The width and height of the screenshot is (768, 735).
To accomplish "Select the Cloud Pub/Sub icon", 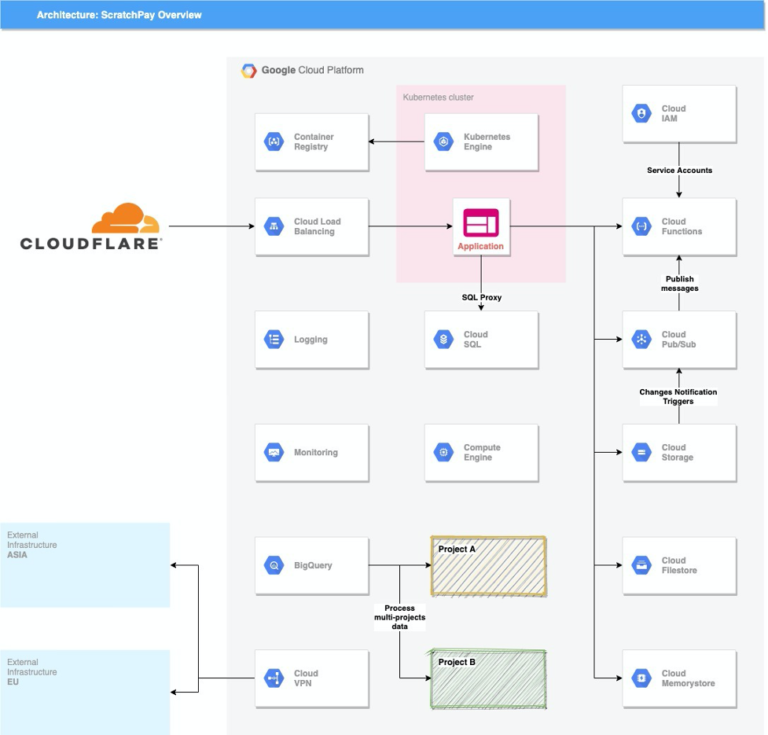I will (x=641, y=339).
